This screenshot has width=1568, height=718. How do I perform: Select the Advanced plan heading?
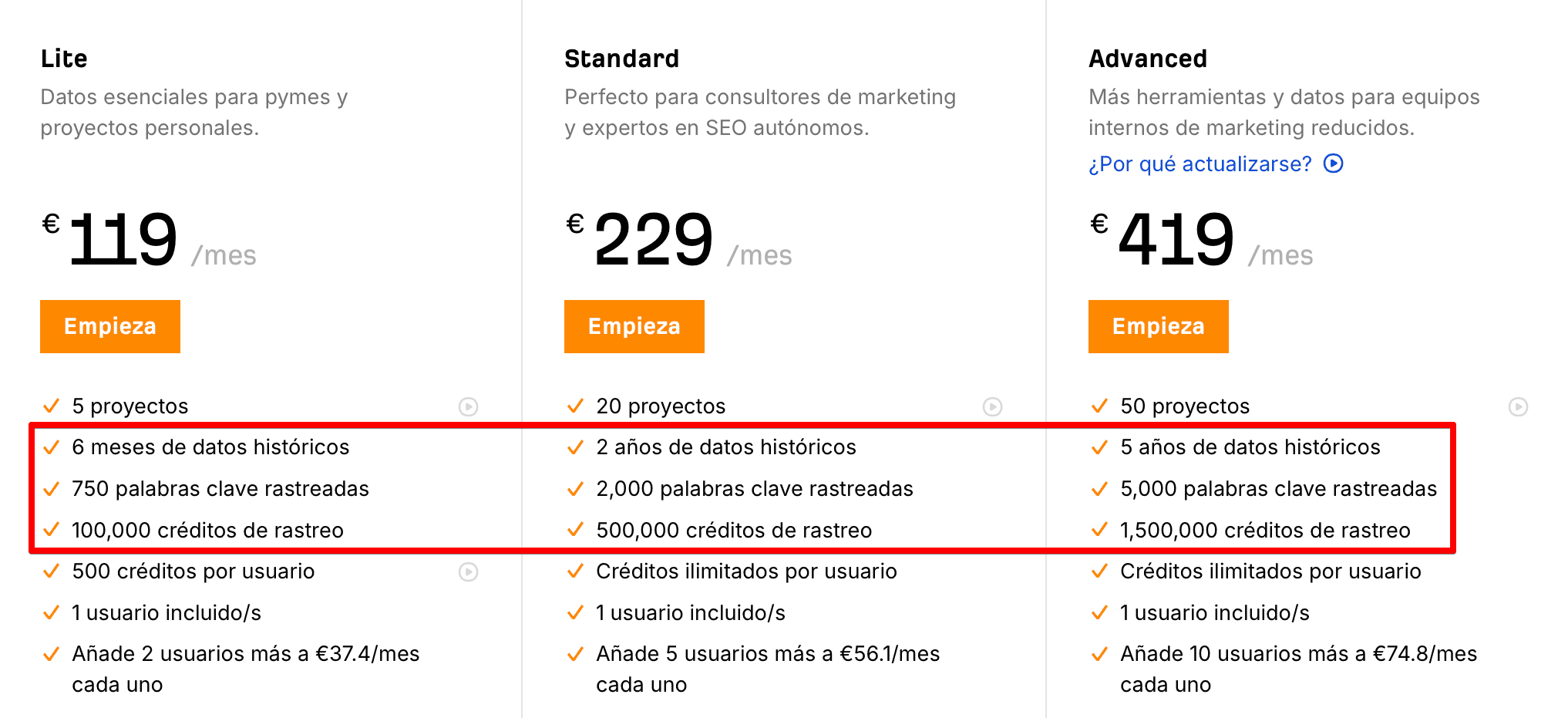1147,59
